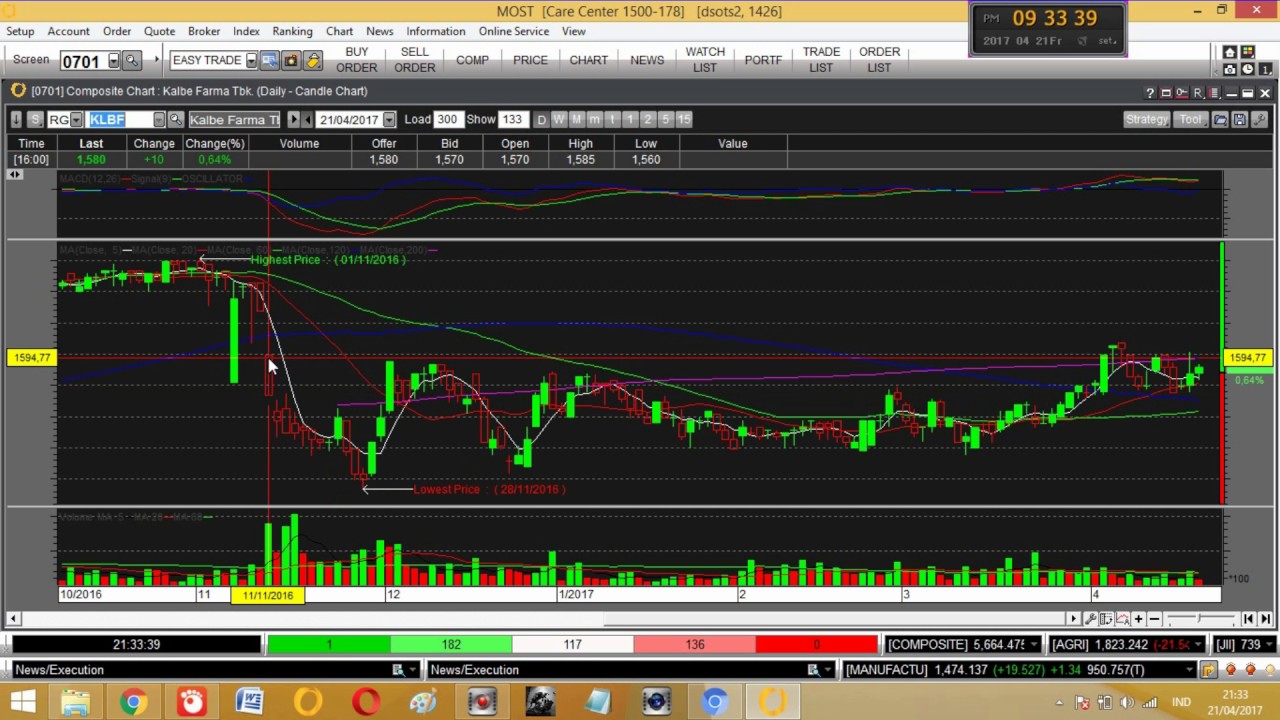Click the yellow tag icon in the toolbar

click(313, 60)
